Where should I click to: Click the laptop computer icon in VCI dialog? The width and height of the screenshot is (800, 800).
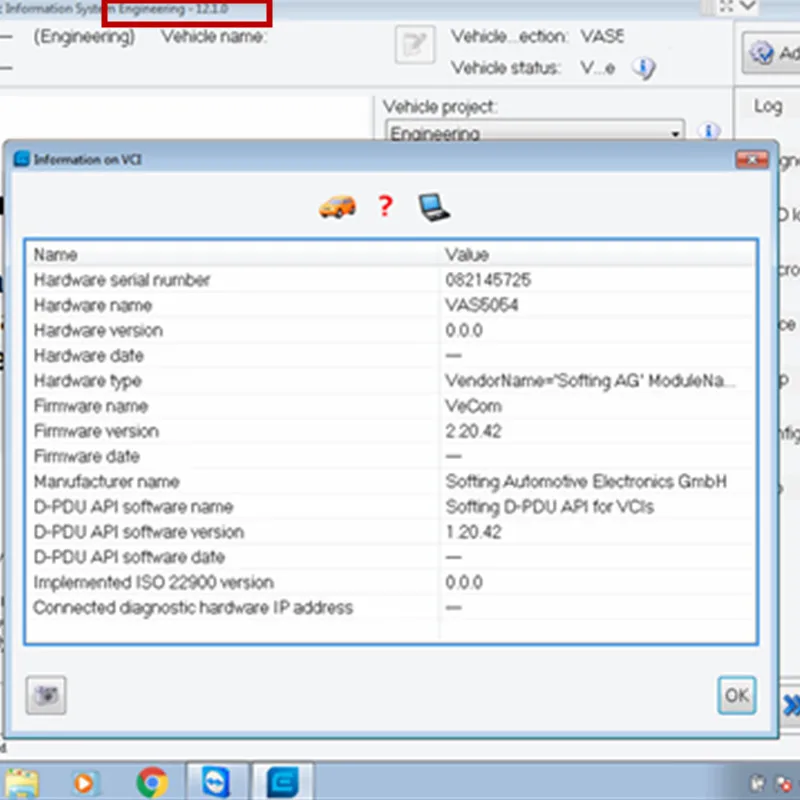pos(434,207)
